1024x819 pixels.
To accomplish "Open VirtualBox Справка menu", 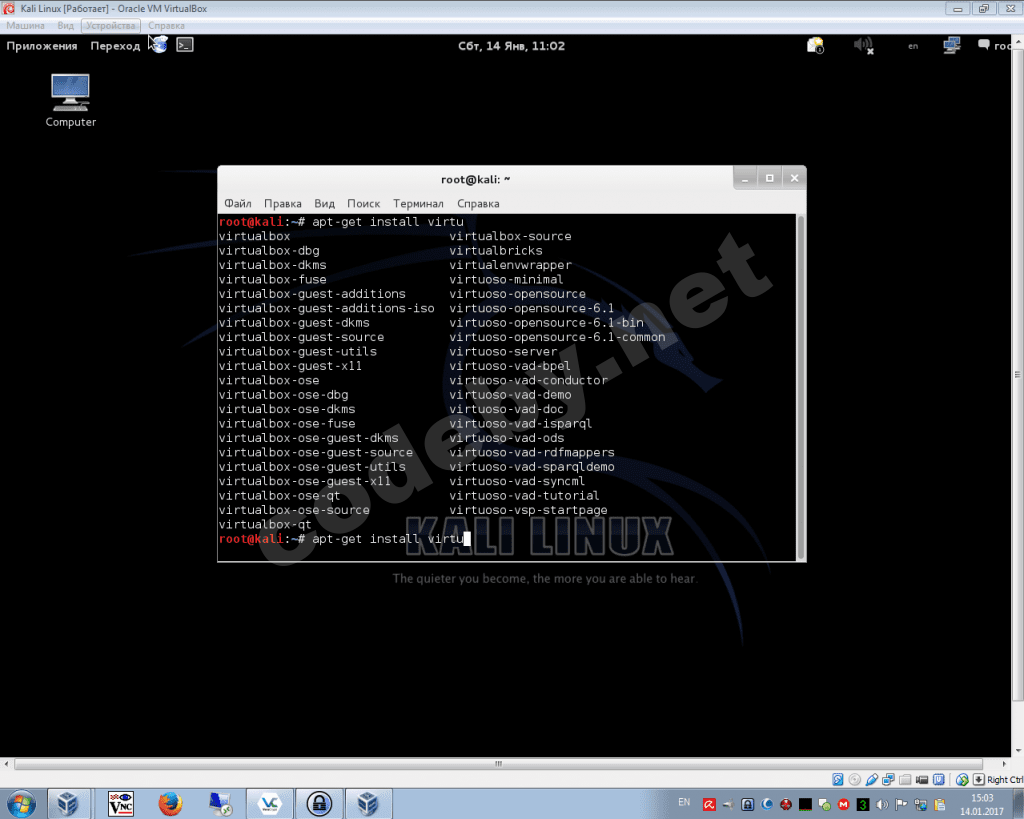I will tap(166, 25).
